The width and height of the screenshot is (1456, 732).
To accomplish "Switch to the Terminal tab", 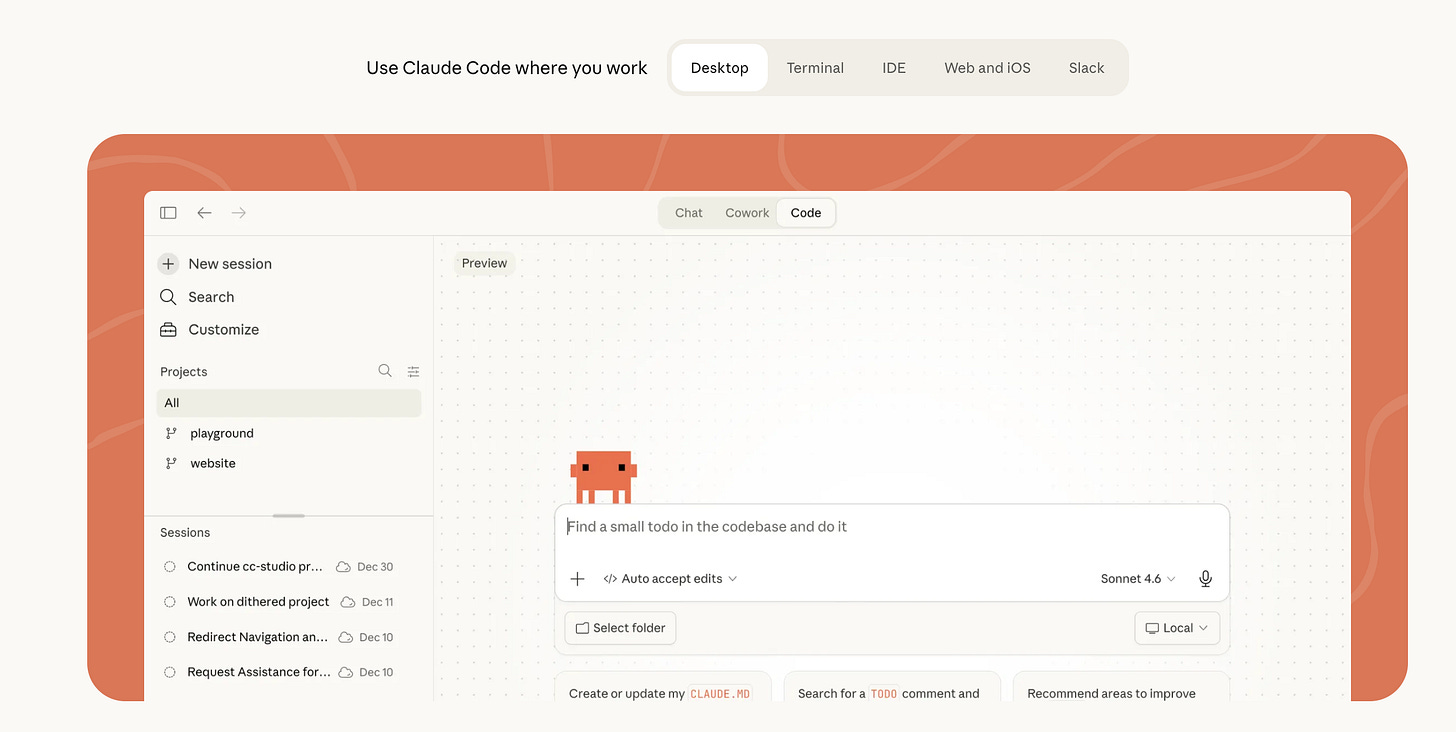I will (815, 68).
